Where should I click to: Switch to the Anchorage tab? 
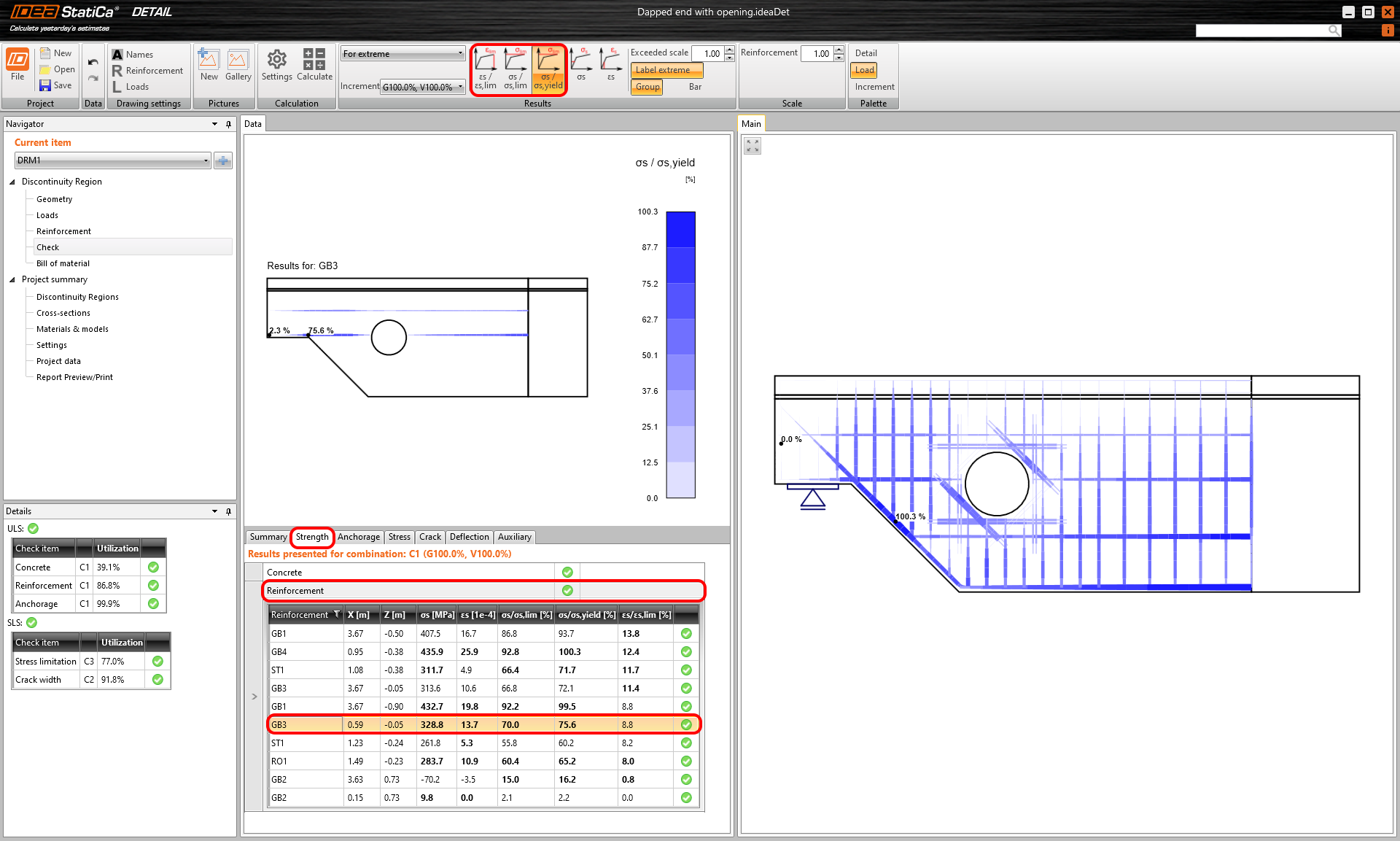click(x=358, y=537)
